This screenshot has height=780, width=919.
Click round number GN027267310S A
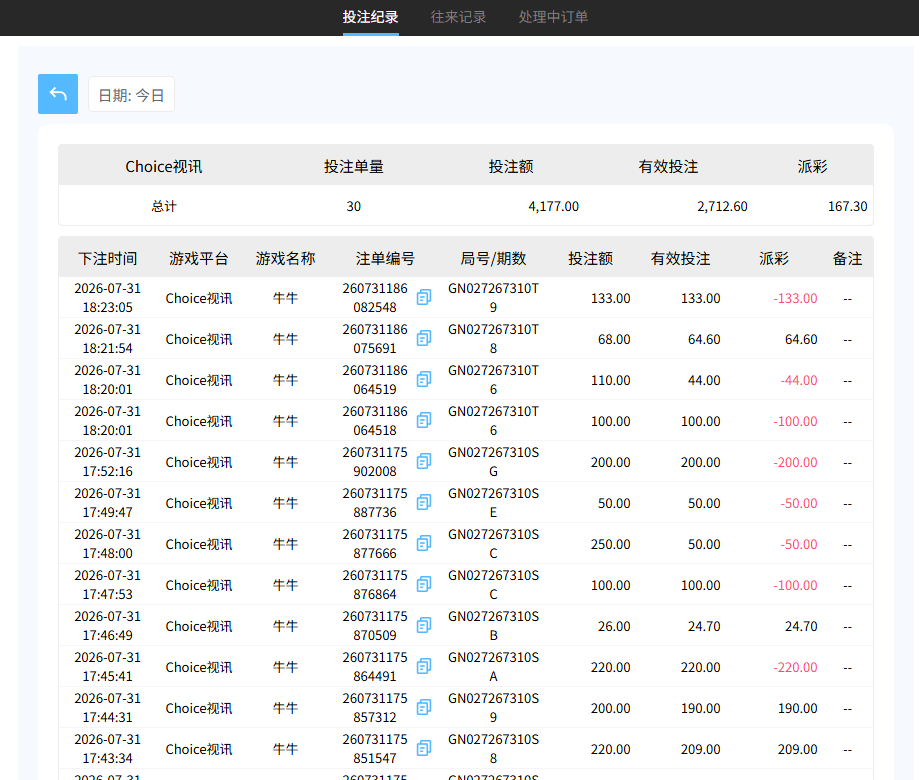493,667
